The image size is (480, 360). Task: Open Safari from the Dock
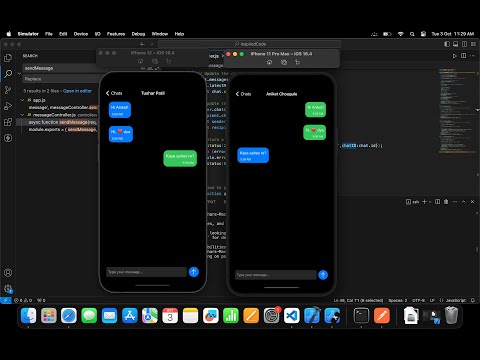click(69, 315)
